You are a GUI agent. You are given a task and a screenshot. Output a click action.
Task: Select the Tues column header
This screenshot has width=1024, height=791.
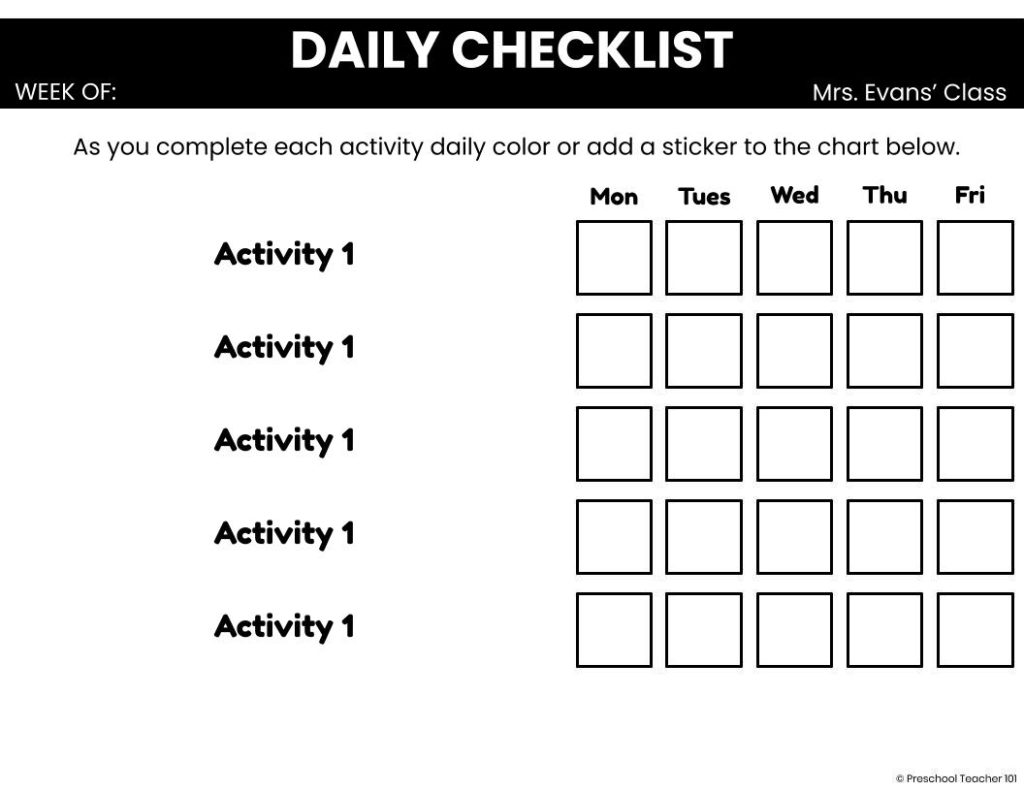704,196
